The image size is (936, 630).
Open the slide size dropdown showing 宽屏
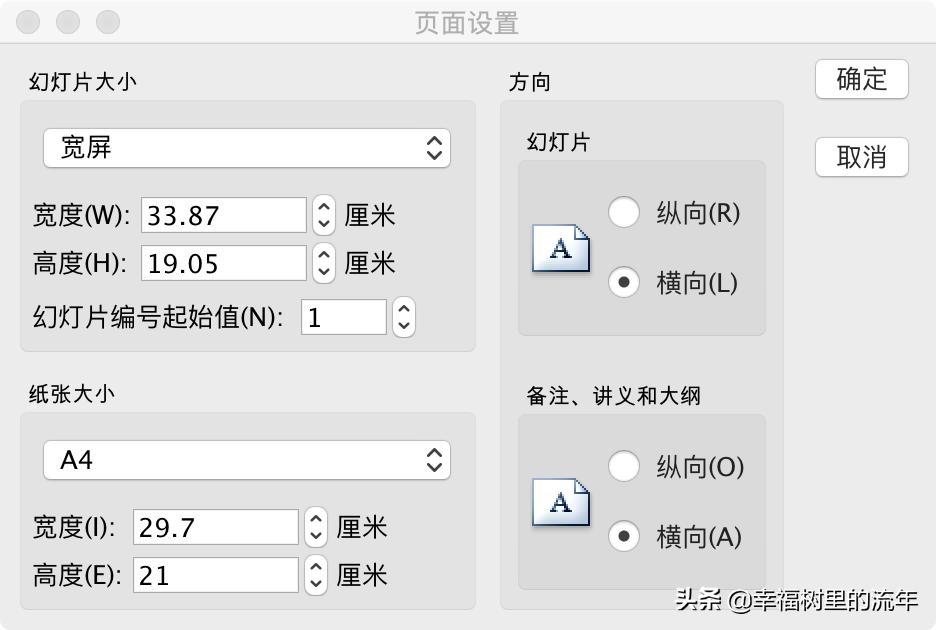click(x=246, y=148)
